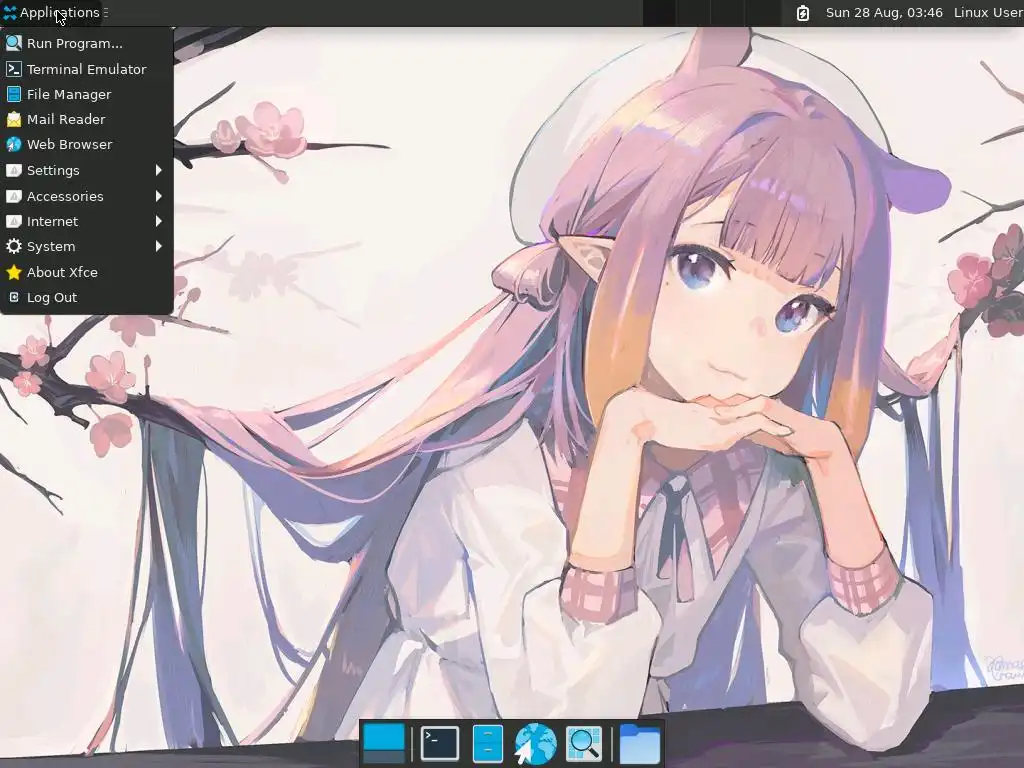Start Mail Reader from the menu
Image resolution: width=1024 pixels, height=768 pixels.
[86, 120]
